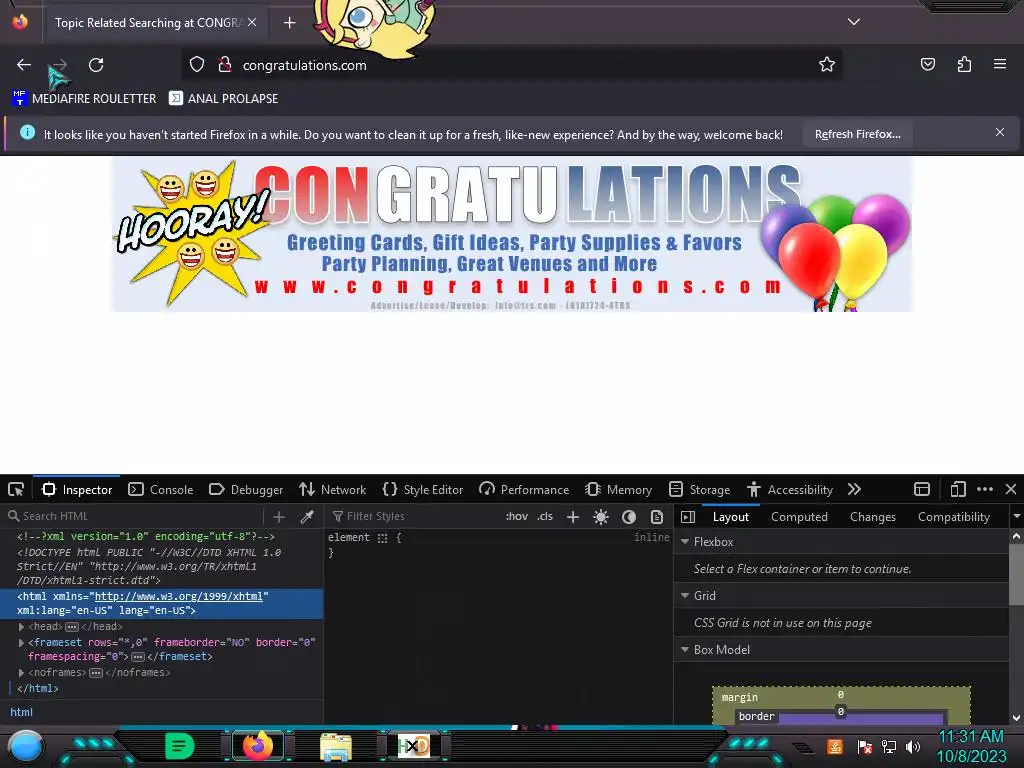This screenshot has width=1024, height=768.
Task: Dismiss the Firefox refresh notification bar
Action: click(x=1000, y=133)
